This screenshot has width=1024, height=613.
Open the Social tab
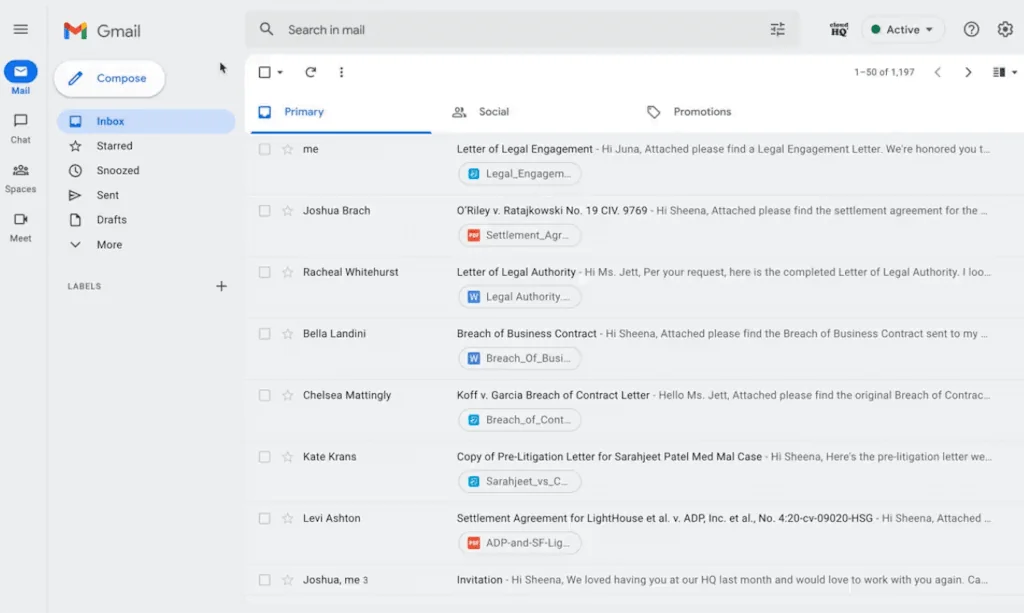pyautogui.click(x=495, y=111)
